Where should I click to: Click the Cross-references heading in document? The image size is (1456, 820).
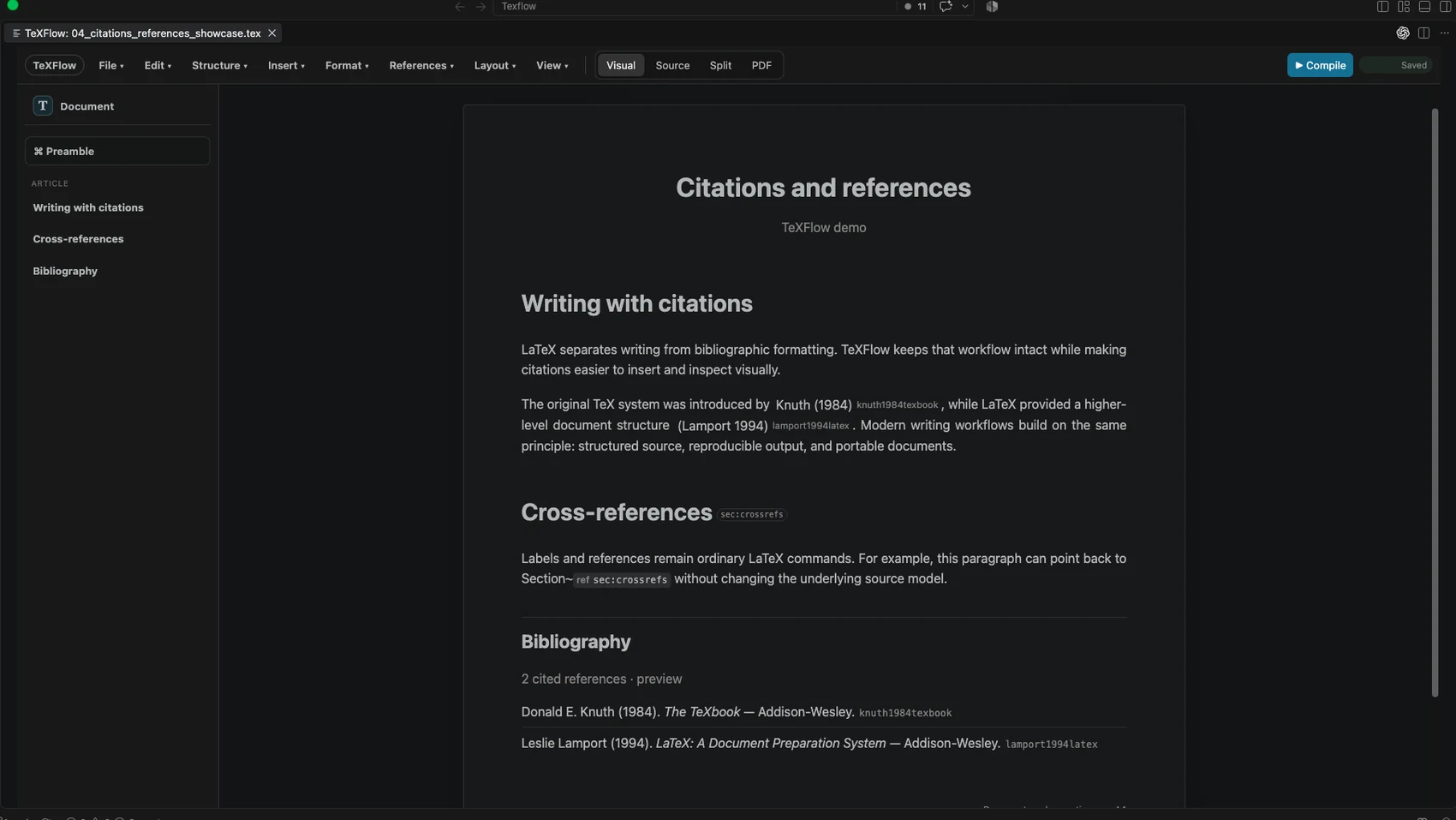(x=617, y=512)
